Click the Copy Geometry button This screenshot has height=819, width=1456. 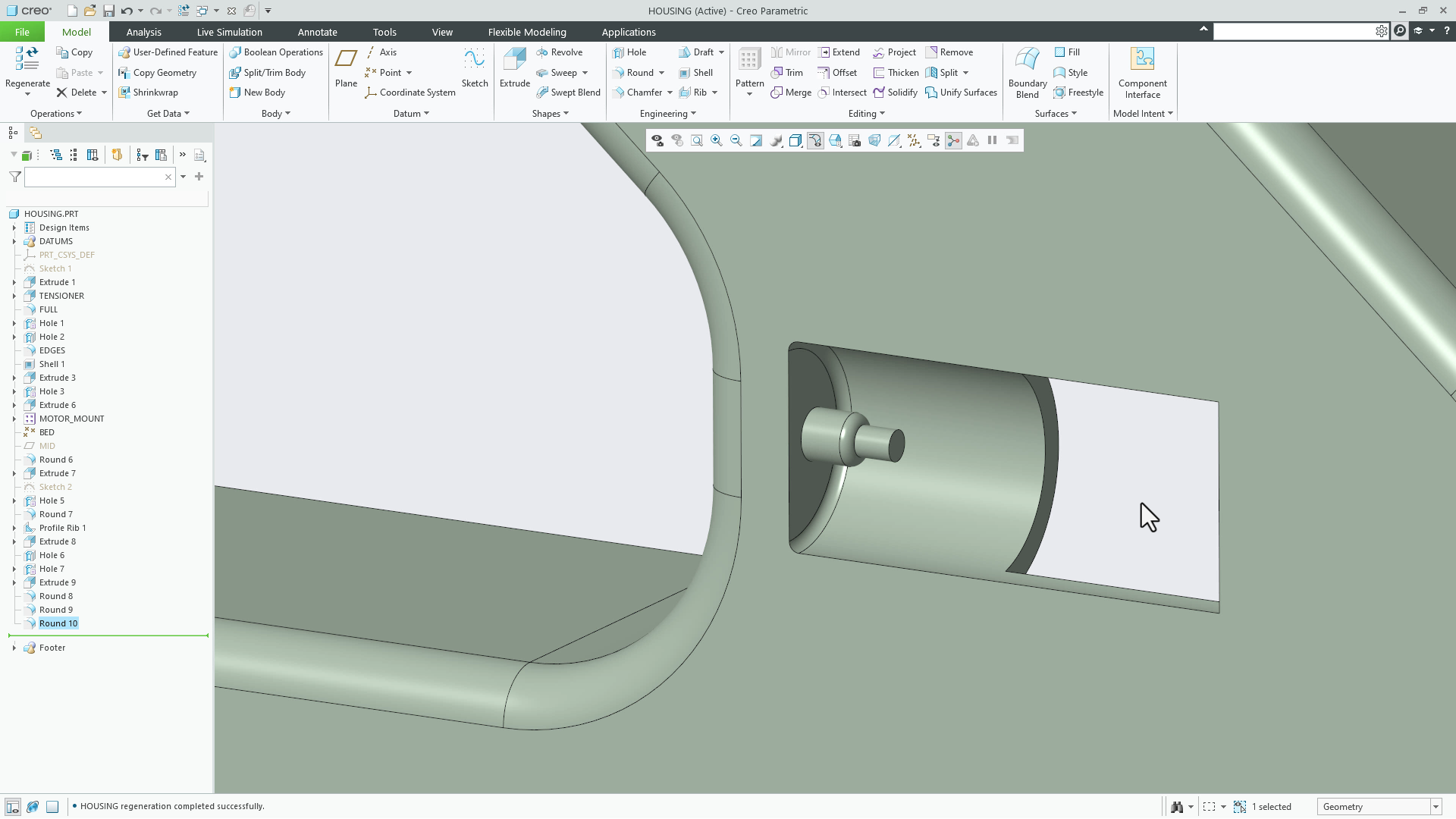(157, 73)
